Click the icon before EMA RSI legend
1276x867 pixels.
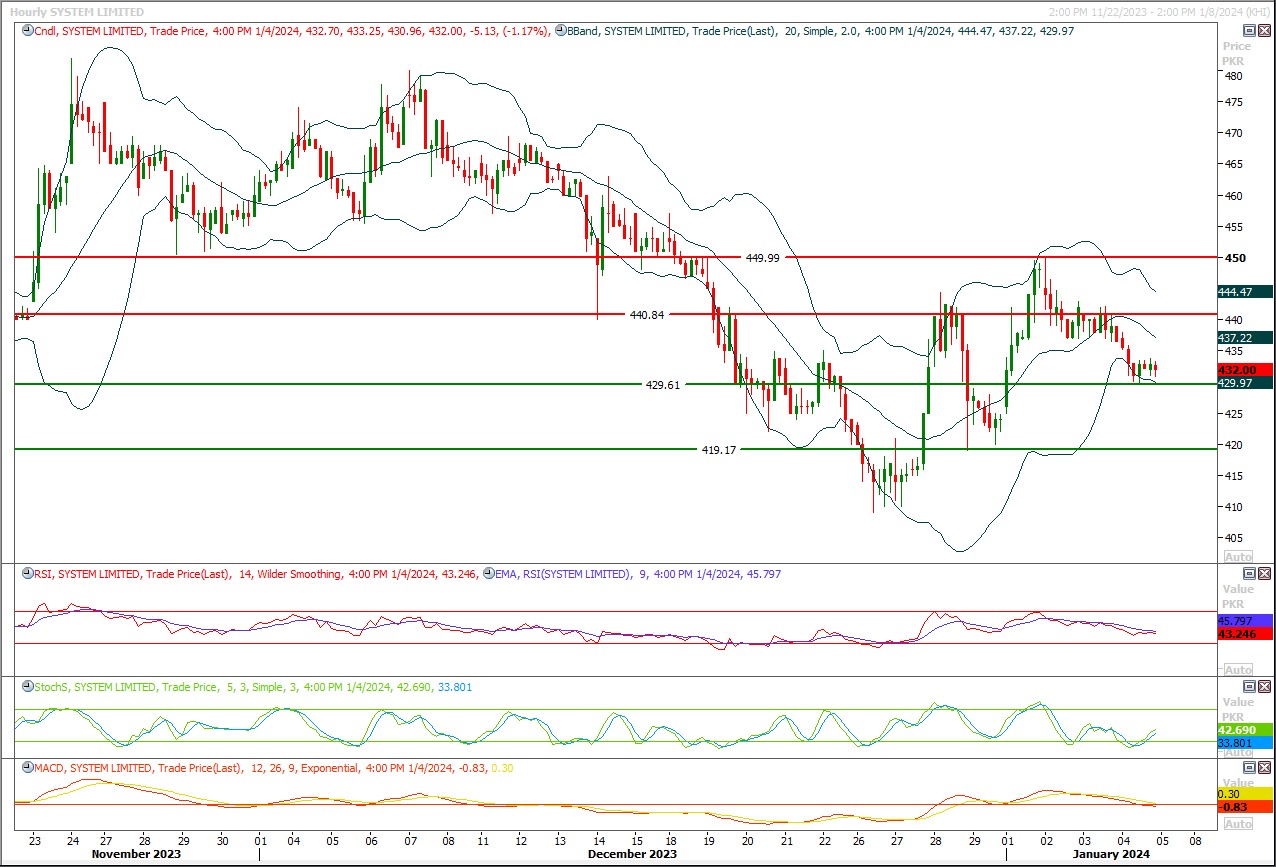coord(488,574)
